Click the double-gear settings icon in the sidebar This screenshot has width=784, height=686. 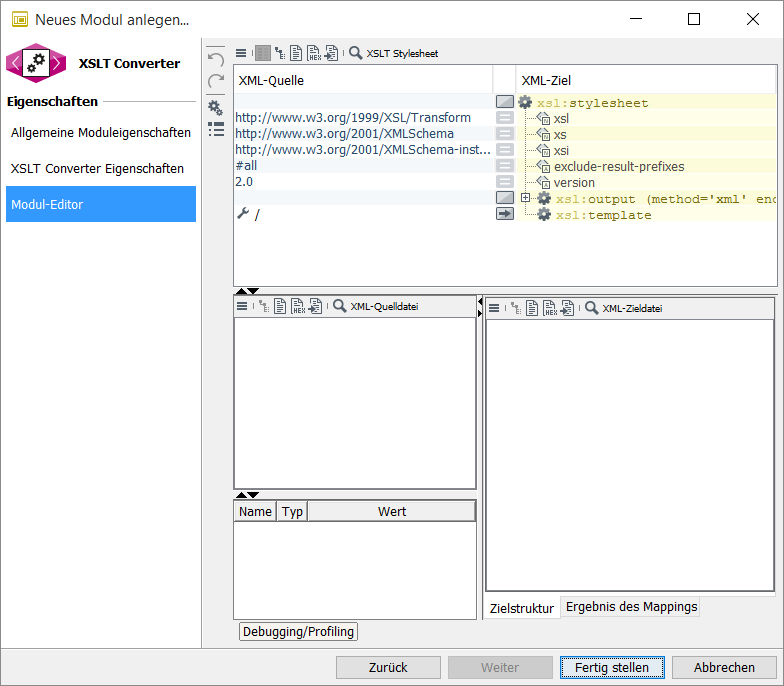pos(215,107)
